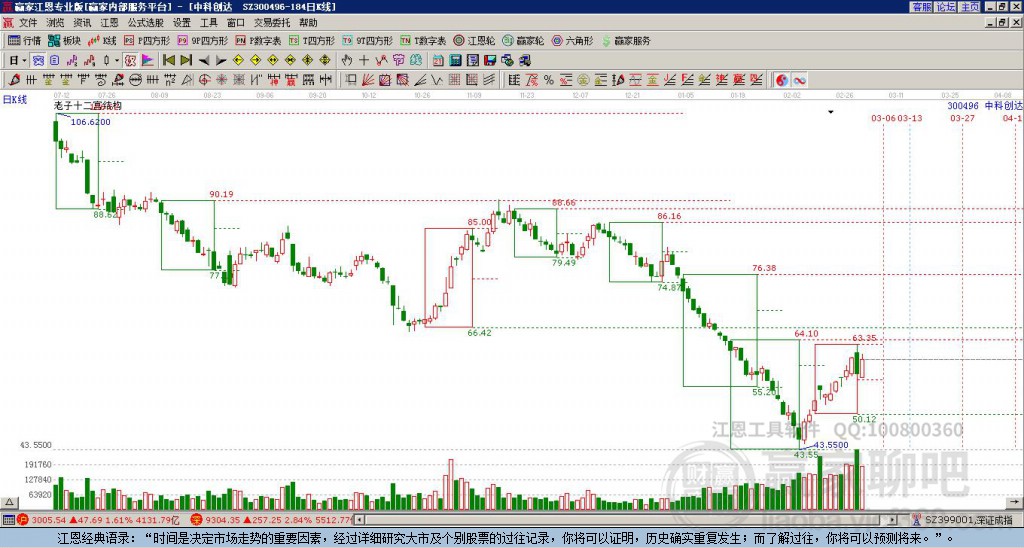Click the 客服 button in title bar
The image size is (1024, 548).
[921, 7]
